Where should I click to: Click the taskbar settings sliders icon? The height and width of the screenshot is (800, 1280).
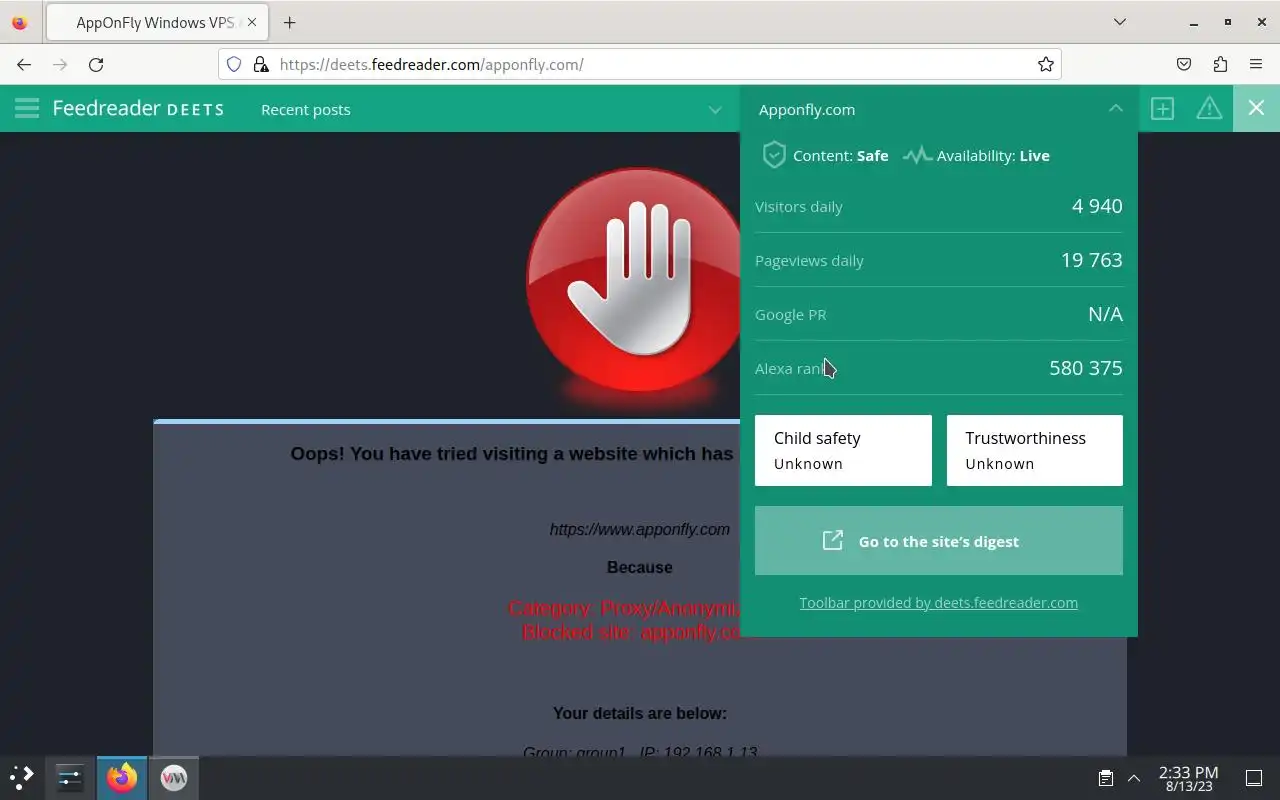click(70, 777)
